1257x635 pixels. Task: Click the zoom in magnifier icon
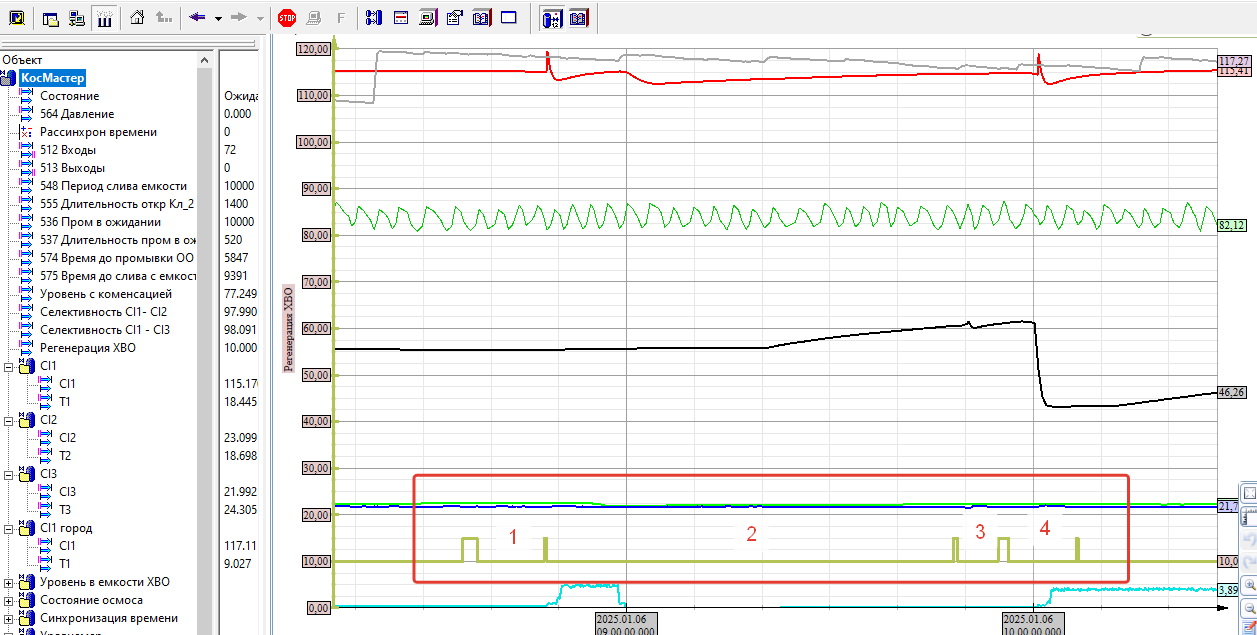tap(1249, 586)
